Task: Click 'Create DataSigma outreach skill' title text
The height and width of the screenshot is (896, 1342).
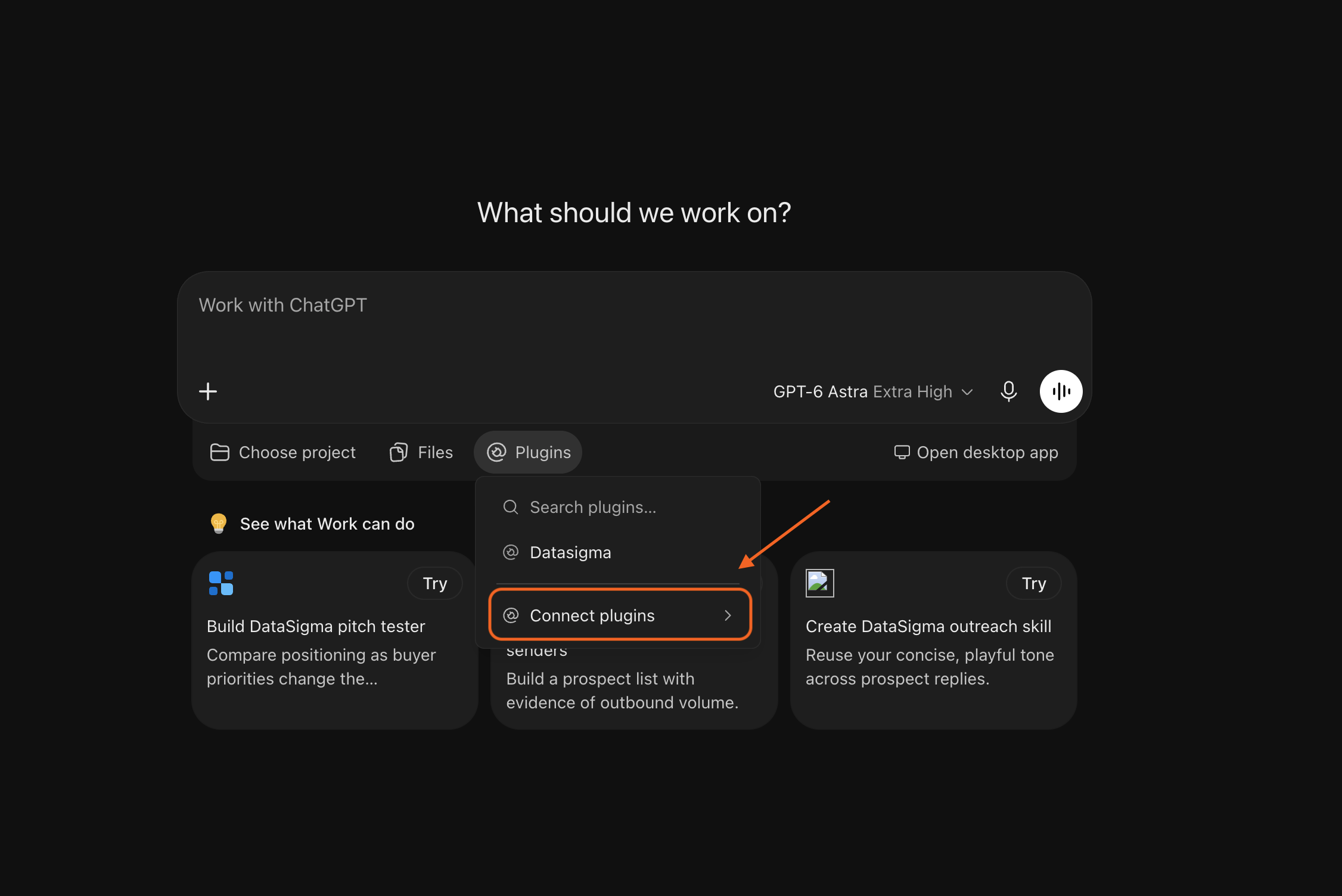Action: pyautogui.click(x=928, y=626)
